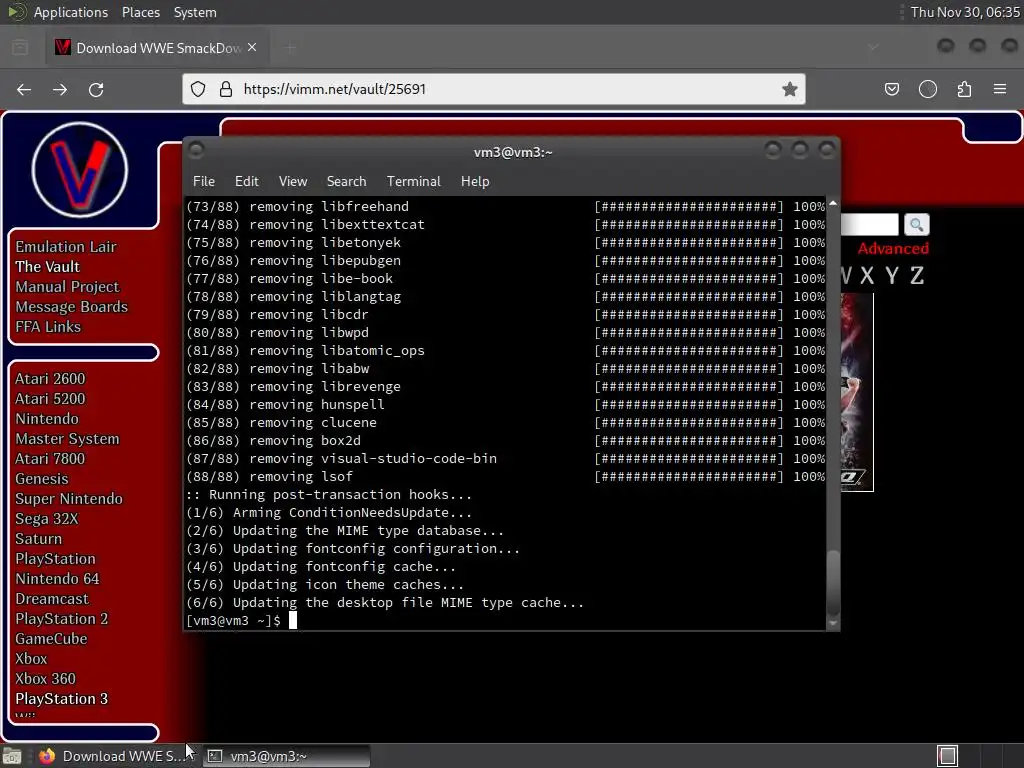Viewport: 1024px width, 768px height.
Task: Open the Message Boards link
Action: (72, 307)
